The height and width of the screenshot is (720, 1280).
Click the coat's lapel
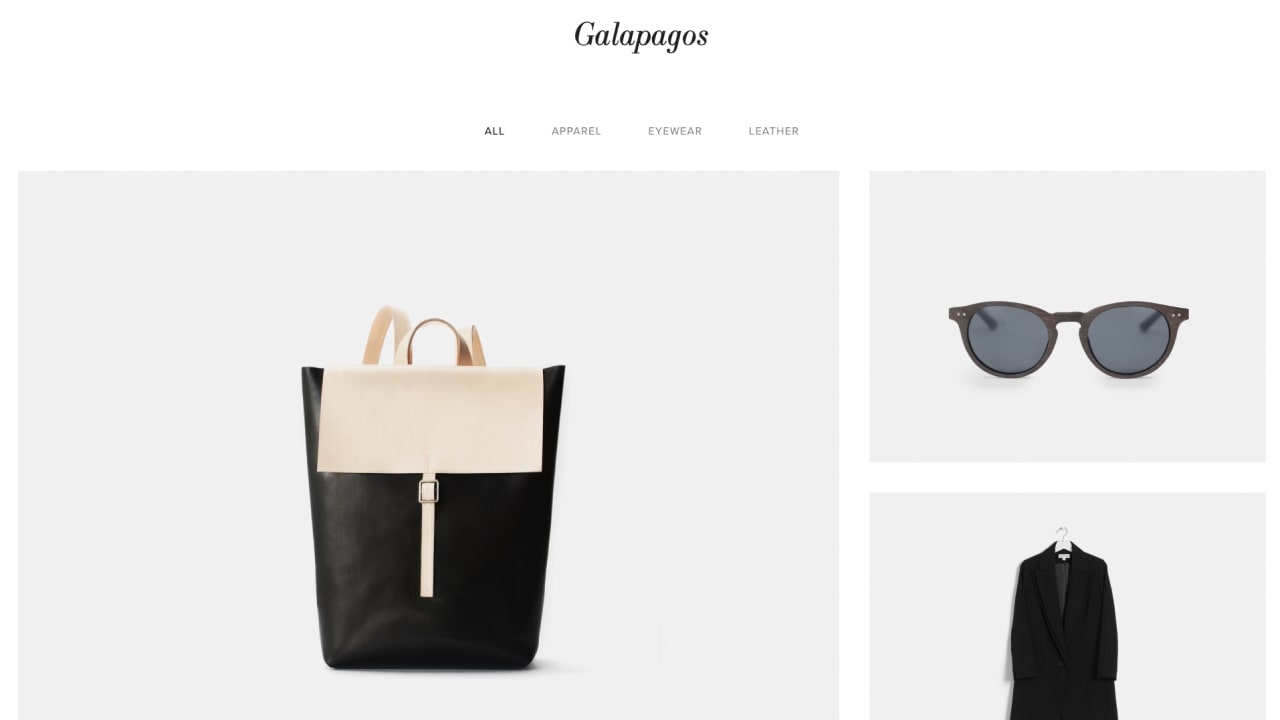click(x=1050, y=598)
